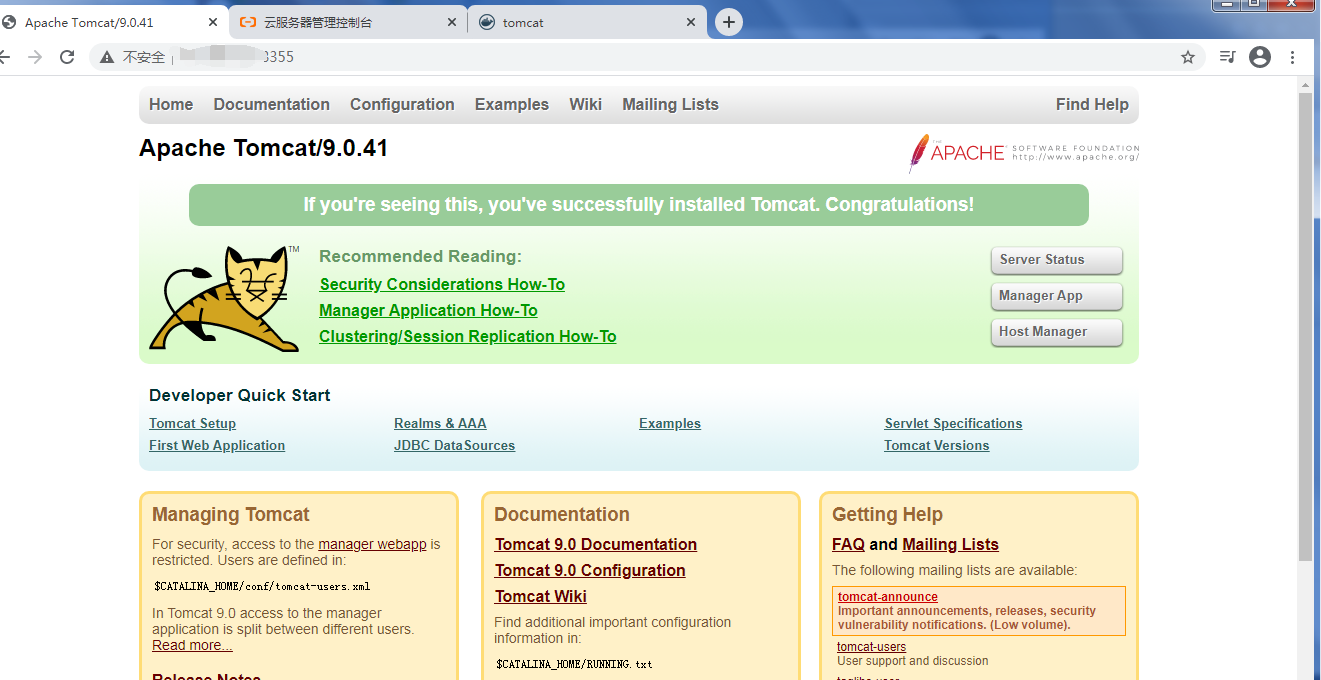Open the Wiki nav item
Image resolution: width=1321 pixels, height=680 pixels.
pos(585,104)
